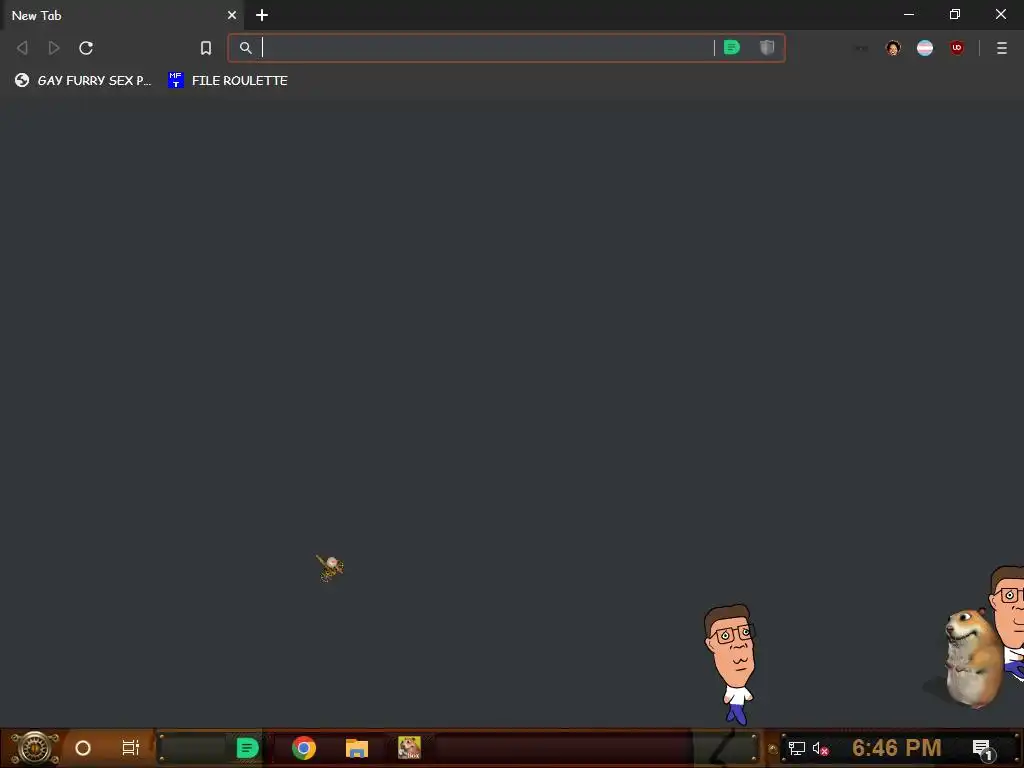Launch Google Chrome from the taskbar

pos(304,748)
